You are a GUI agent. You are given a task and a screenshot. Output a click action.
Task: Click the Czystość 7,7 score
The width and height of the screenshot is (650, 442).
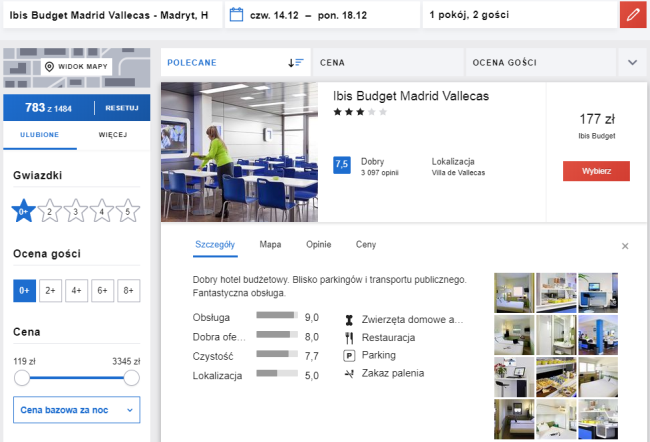[x=312, y=357]
